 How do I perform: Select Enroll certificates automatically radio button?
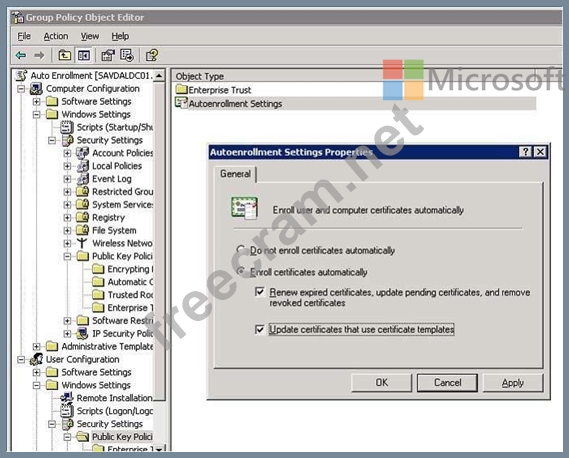pyautogui.click(x=241, y=271)
